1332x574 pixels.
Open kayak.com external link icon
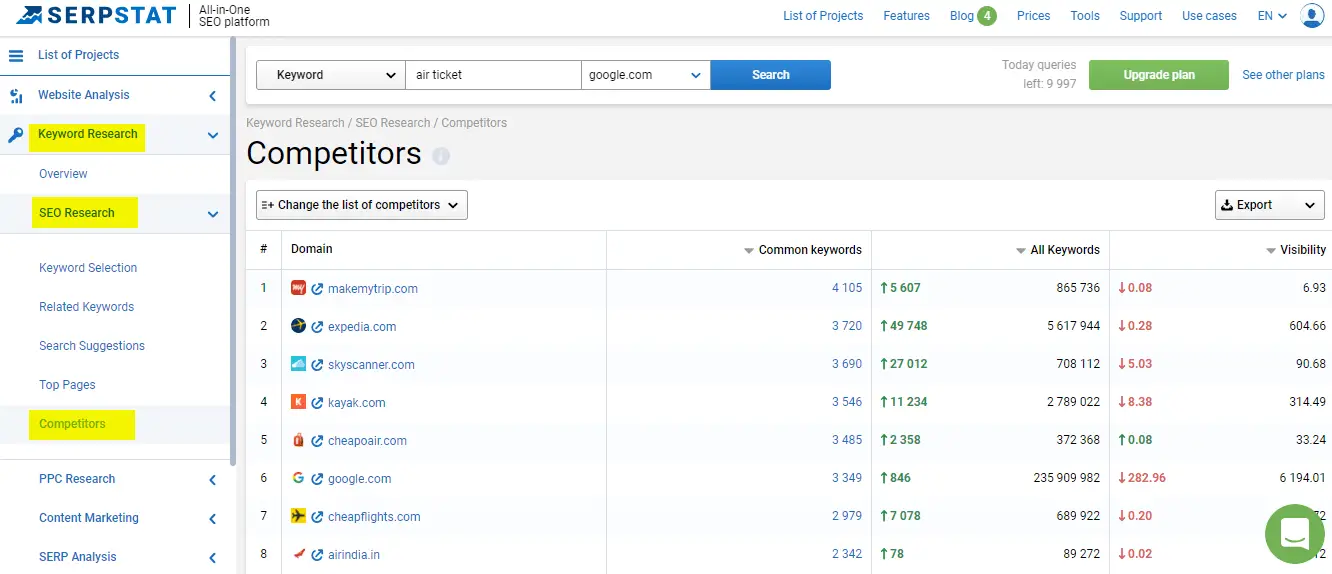tap(317, 403)
